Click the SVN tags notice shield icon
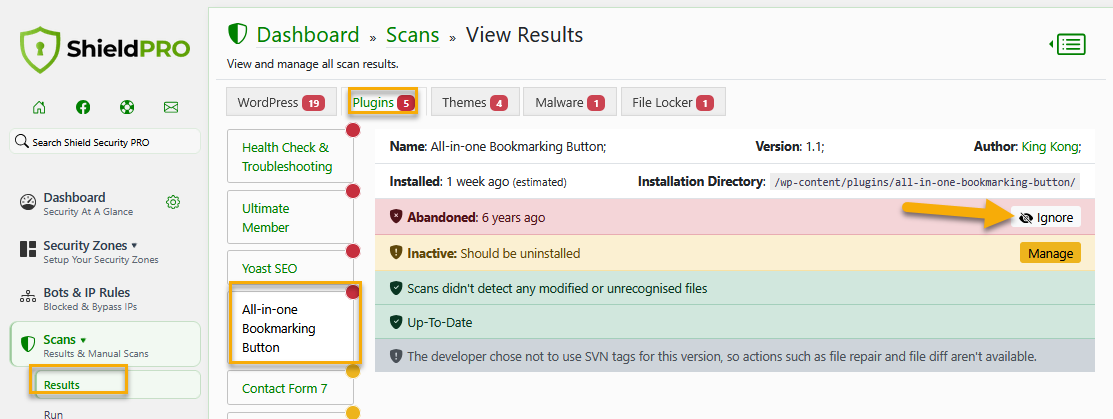 click(x=396, y=356)
